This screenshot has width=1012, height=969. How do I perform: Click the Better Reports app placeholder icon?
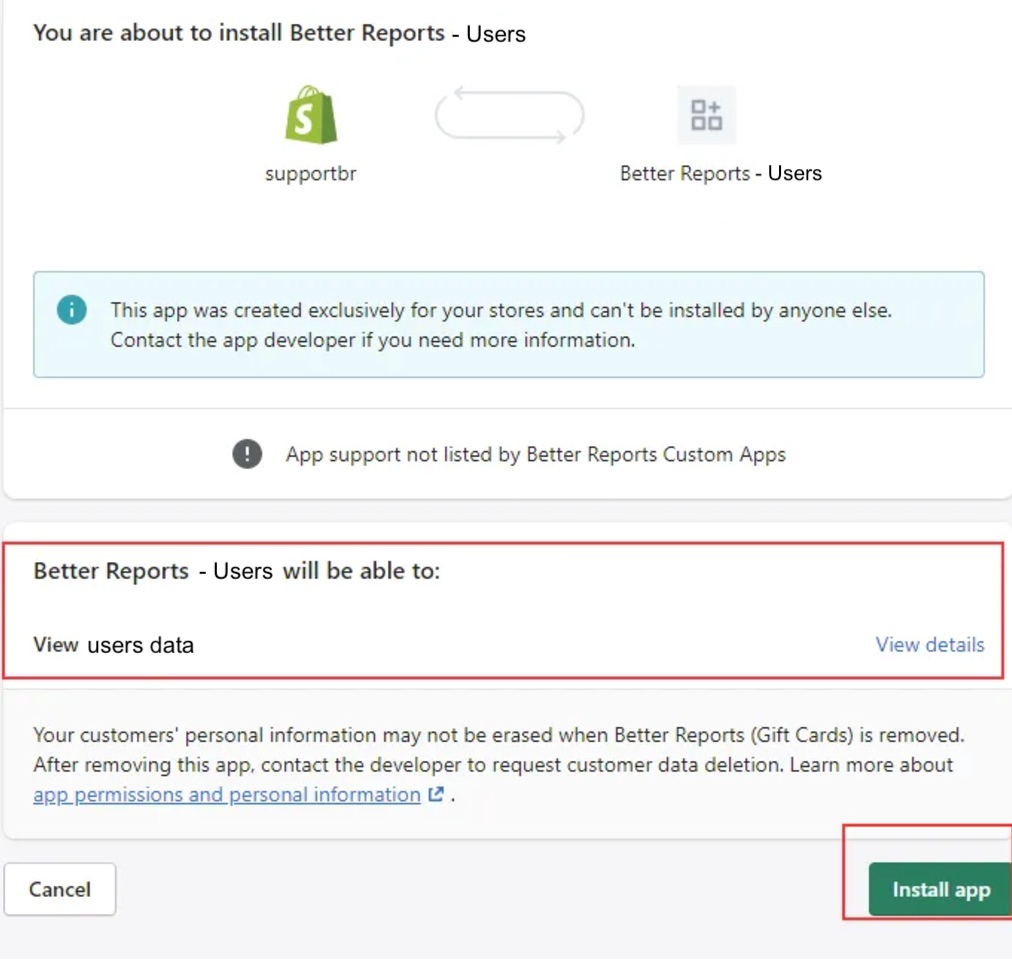(706, 115)
